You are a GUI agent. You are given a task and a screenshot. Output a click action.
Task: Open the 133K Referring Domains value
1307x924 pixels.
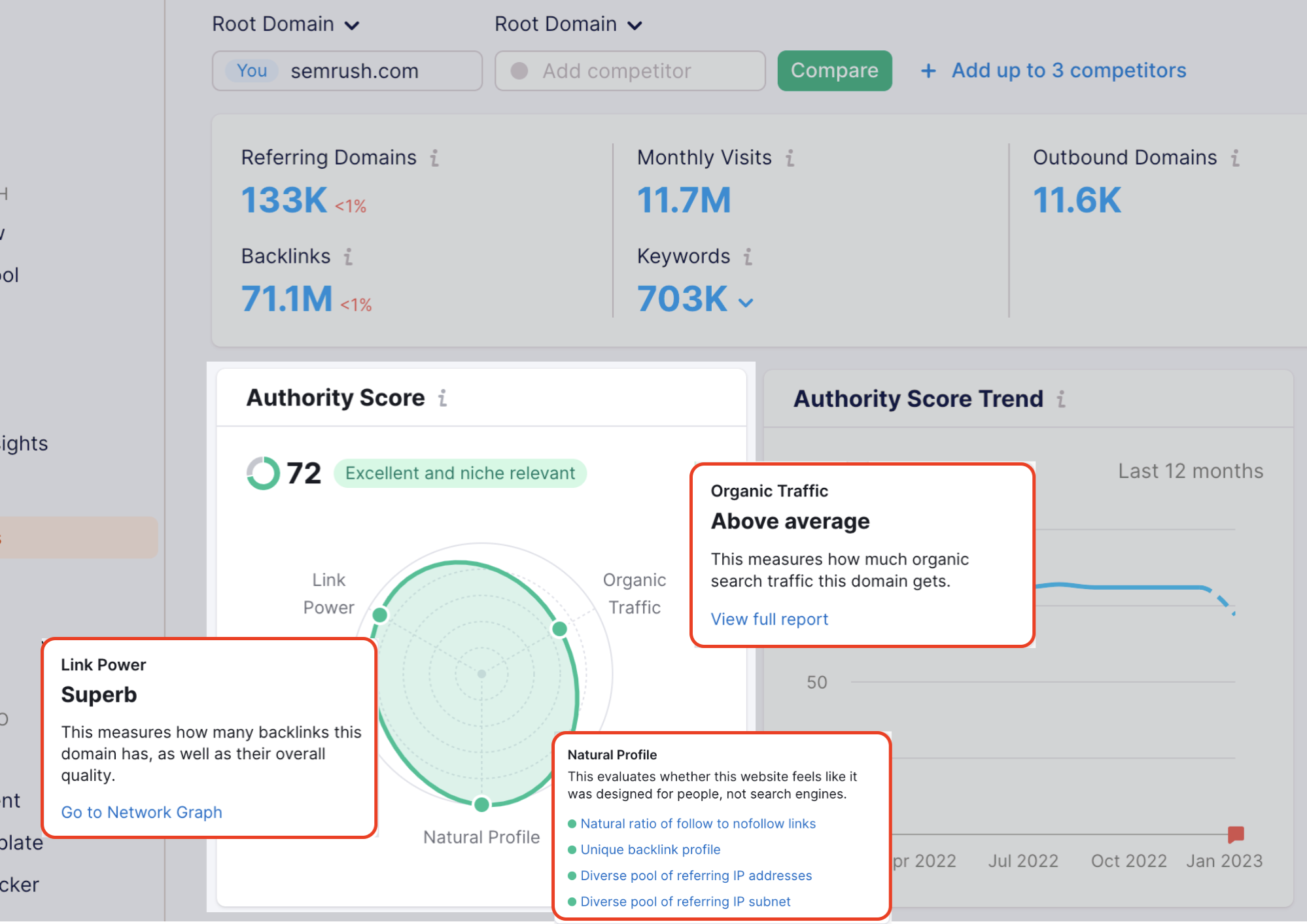[x=284, y=199]
